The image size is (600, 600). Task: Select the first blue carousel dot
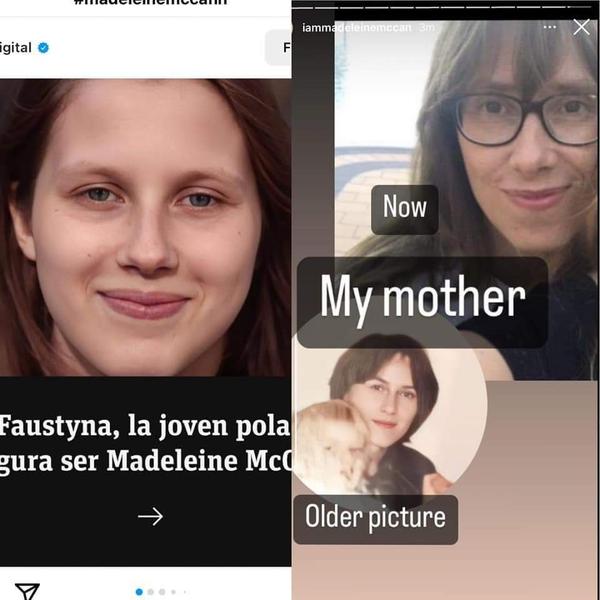pyautogui.click(x=139, y=592)
